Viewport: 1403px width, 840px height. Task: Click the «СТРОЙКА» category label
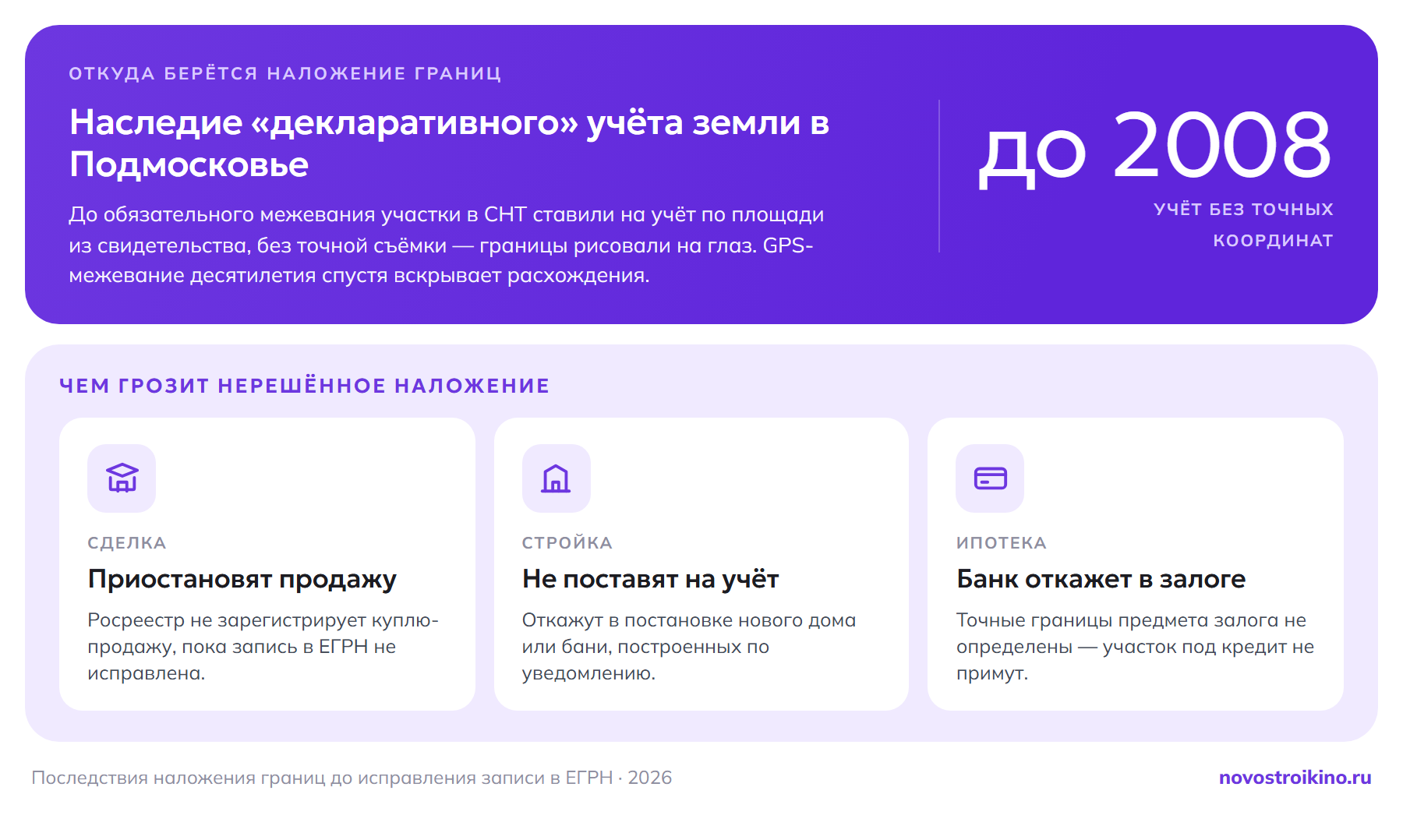(567, 543)
